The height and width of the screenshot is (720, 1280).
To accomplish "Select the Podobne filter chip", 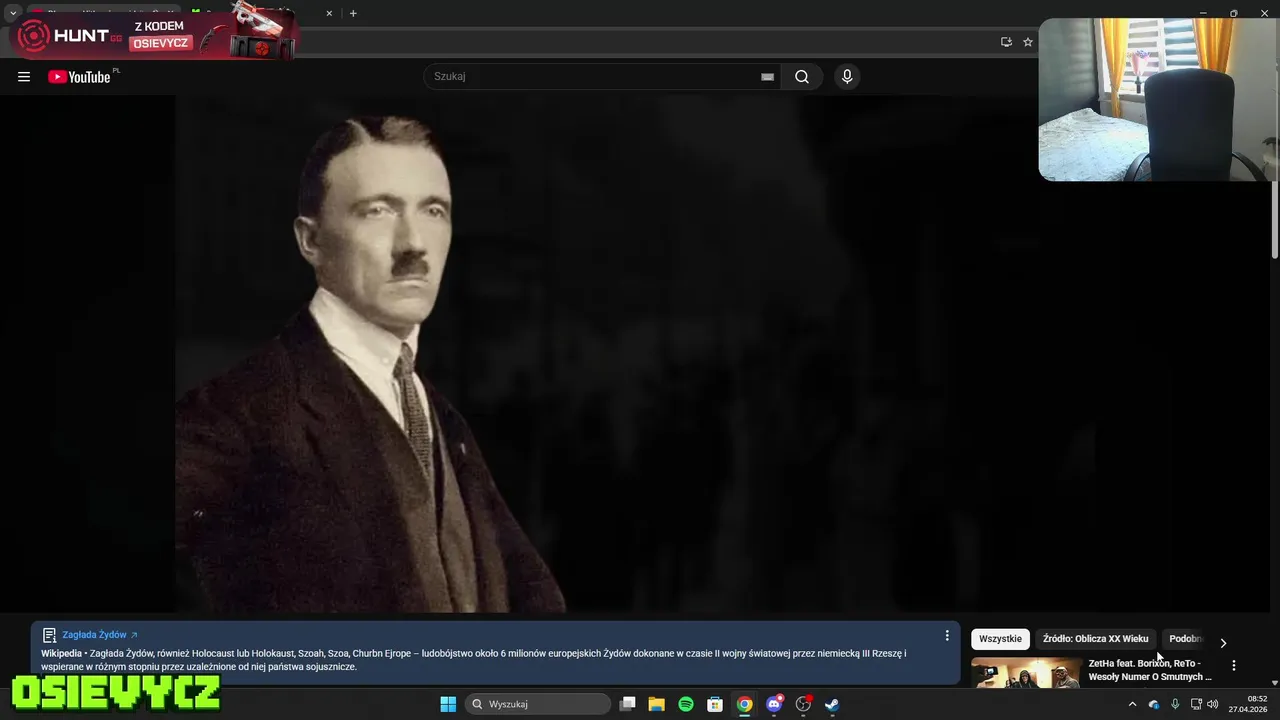I will (x=1186, y=639).
